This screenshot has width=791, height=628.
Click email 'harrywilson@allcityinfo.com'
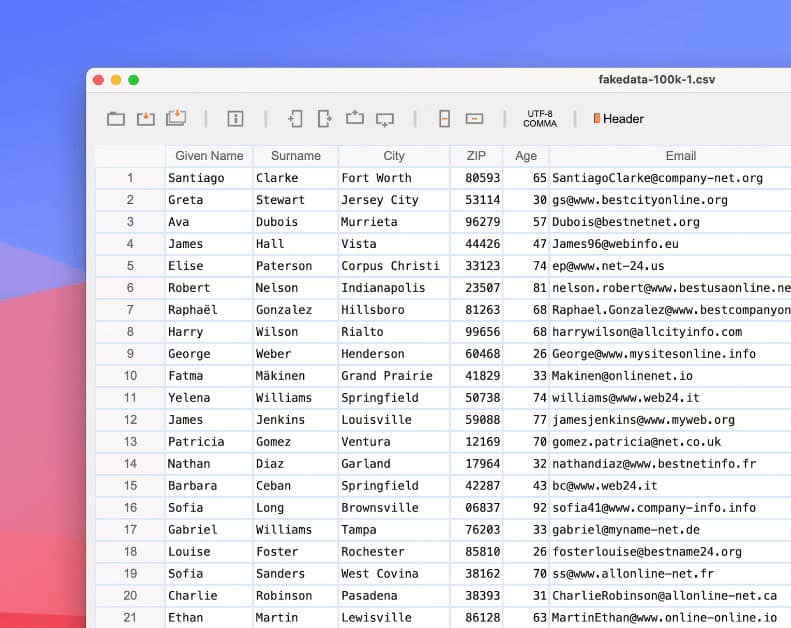tap(670, 331)
